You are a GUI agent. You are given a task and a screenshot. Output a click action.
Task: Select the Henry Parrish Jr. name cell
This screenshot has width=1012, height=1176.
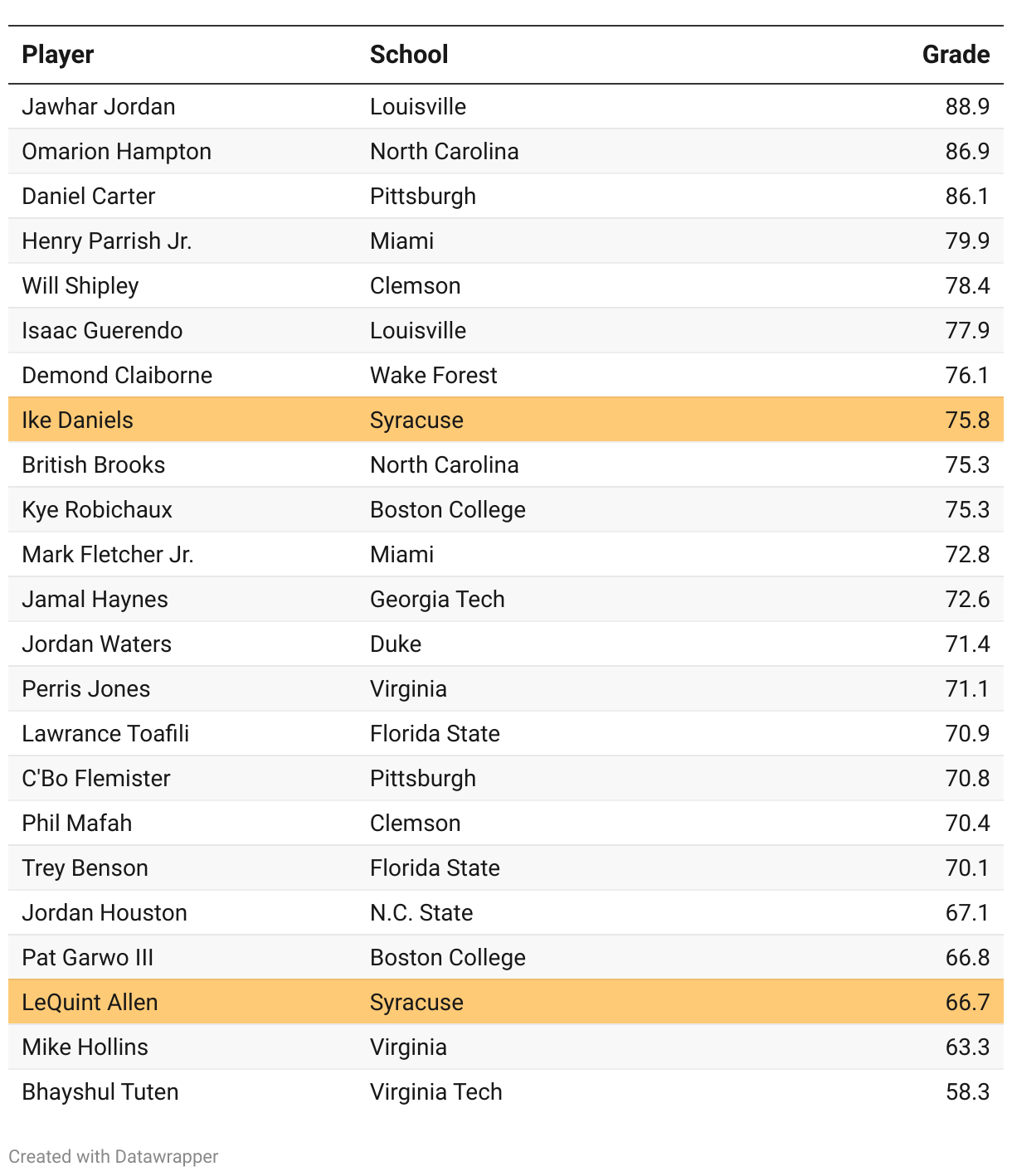(107, 241)
